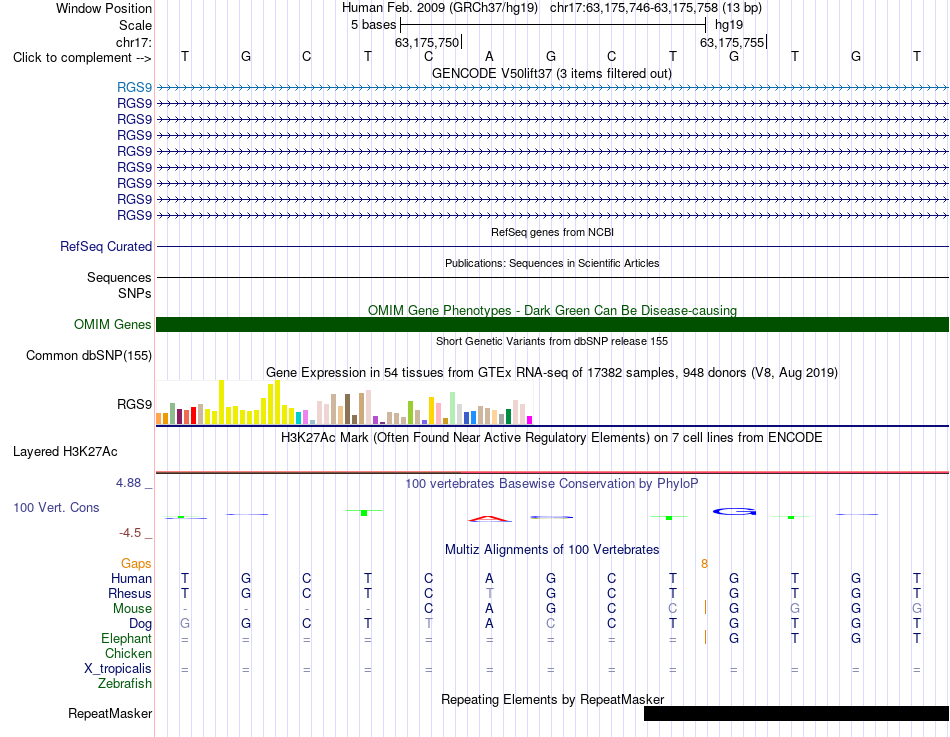Select the Rhesus alignment row label

(130, 593)
